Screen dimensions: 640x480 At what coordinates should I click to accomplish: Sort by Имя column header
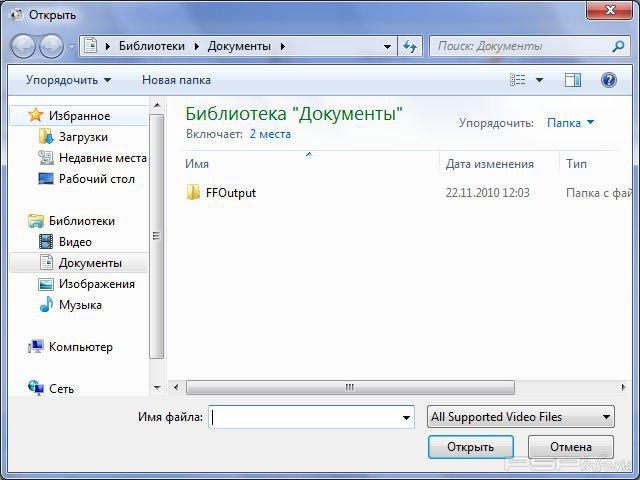pos(197,164)
